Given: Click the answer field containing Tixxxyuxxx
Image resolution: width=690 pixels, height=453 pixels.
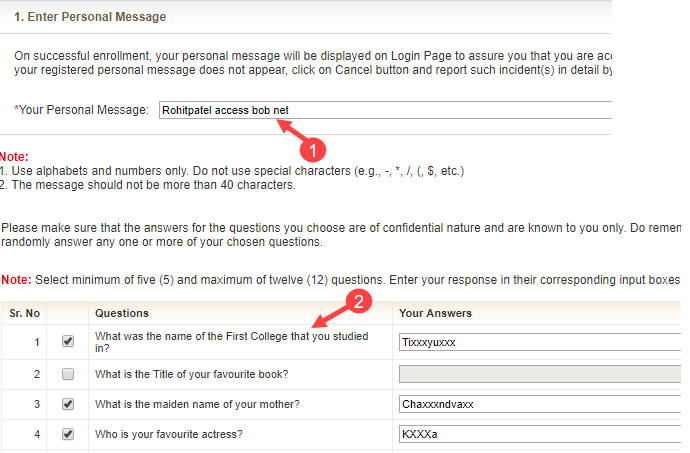Looking at the screenshot, I should tap(540, 342).
